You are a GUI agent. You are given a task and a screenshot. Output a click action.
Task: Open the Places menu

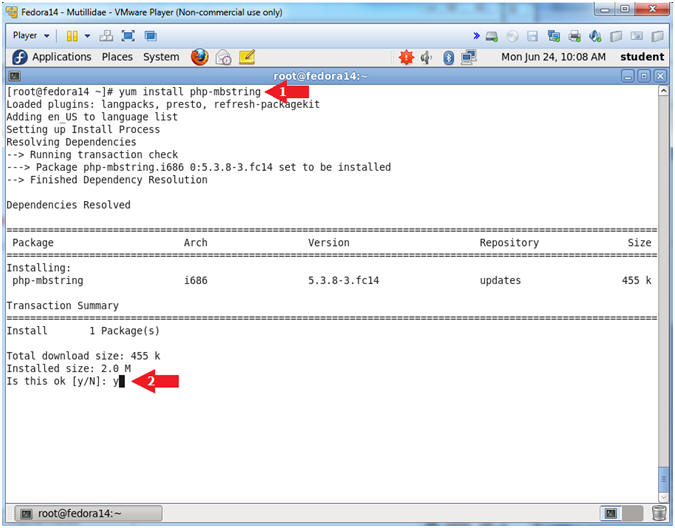pyautogui.click(x=117, y=57)
